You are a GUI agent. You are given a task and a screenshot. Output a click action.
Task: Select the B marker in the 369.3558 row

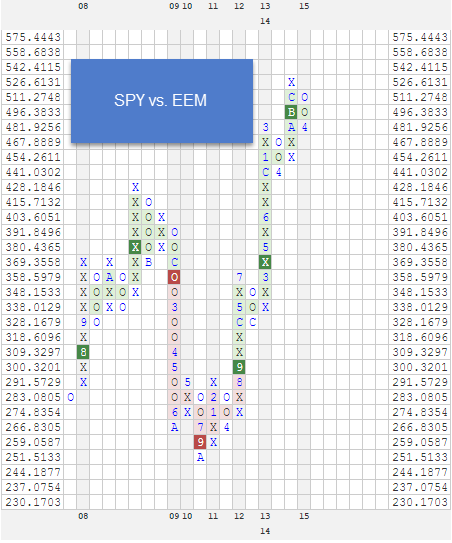click(x=149, y=262)
